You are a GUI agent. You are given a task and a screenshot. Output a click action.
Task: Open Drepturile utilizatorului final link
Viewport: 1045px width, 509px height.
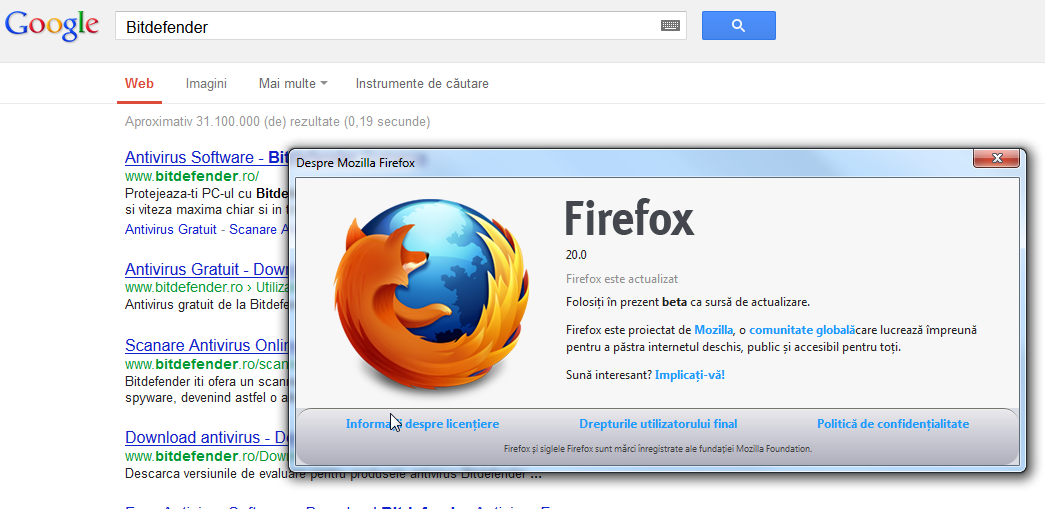point(658,424)
